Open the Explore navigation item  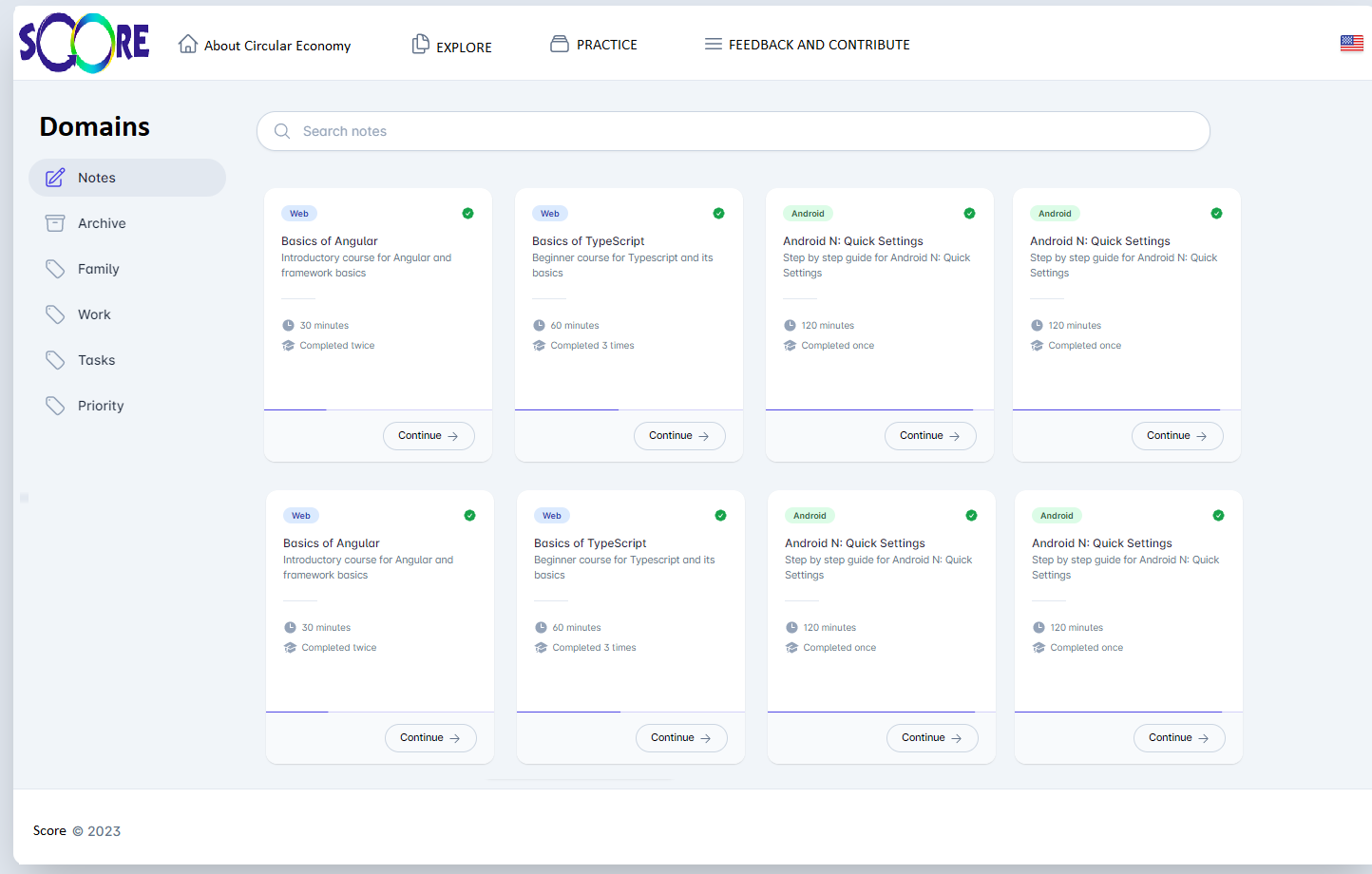click(452, 46)
